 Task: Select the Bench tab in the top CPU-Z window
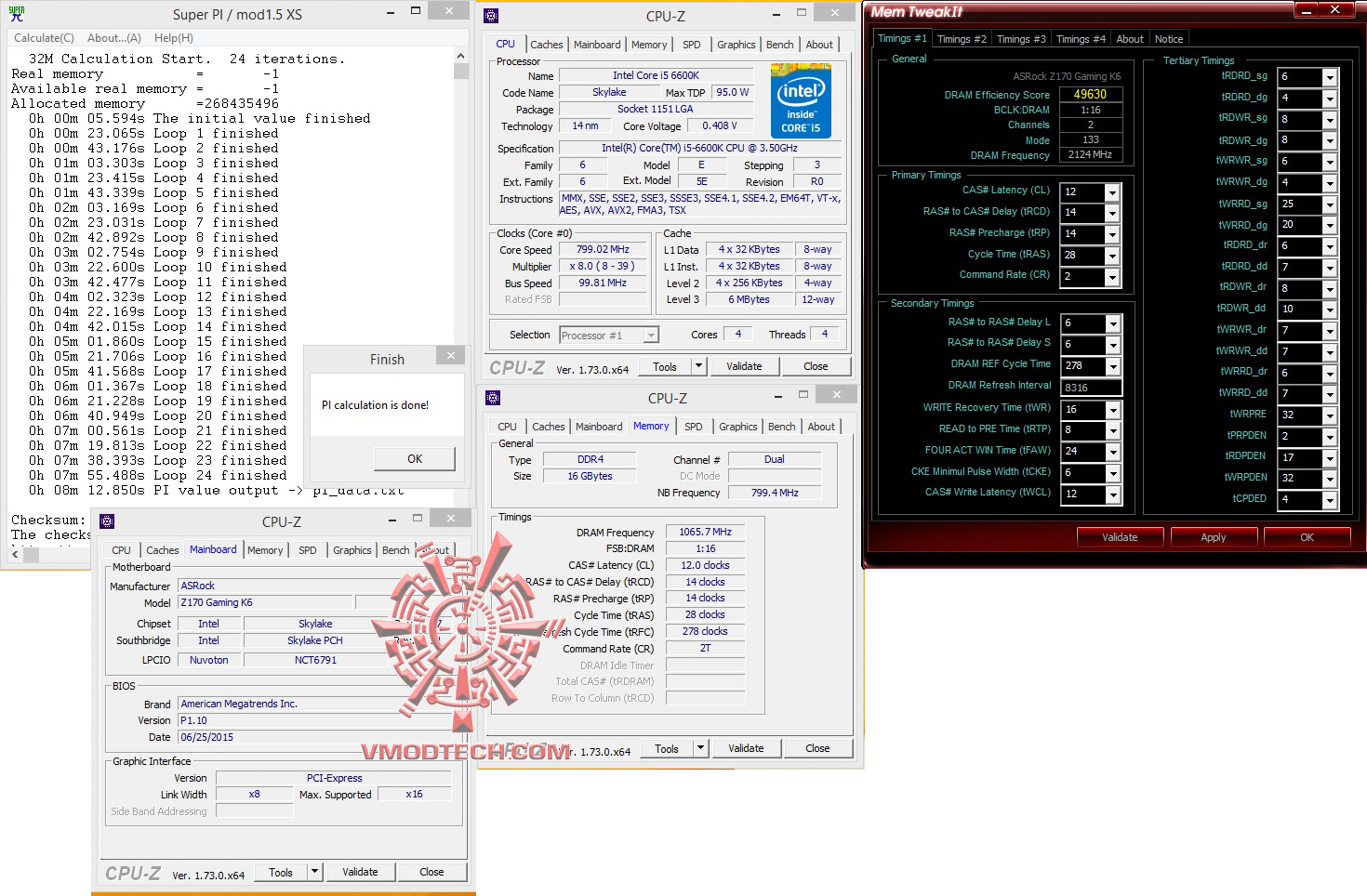coord(780,45)
